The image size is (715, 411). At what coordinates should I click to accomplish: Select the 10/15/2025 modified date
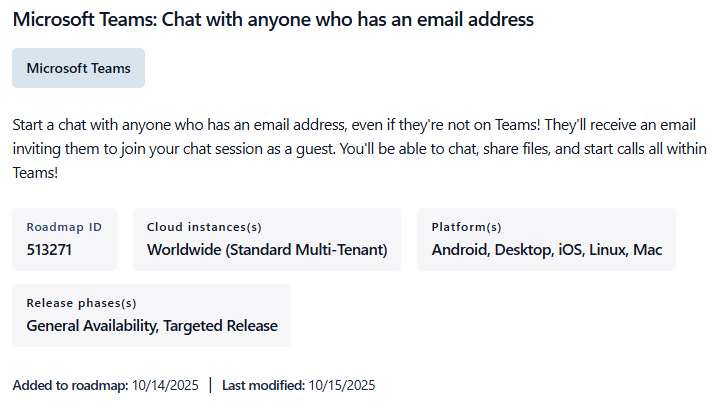(x=342, y=385)
